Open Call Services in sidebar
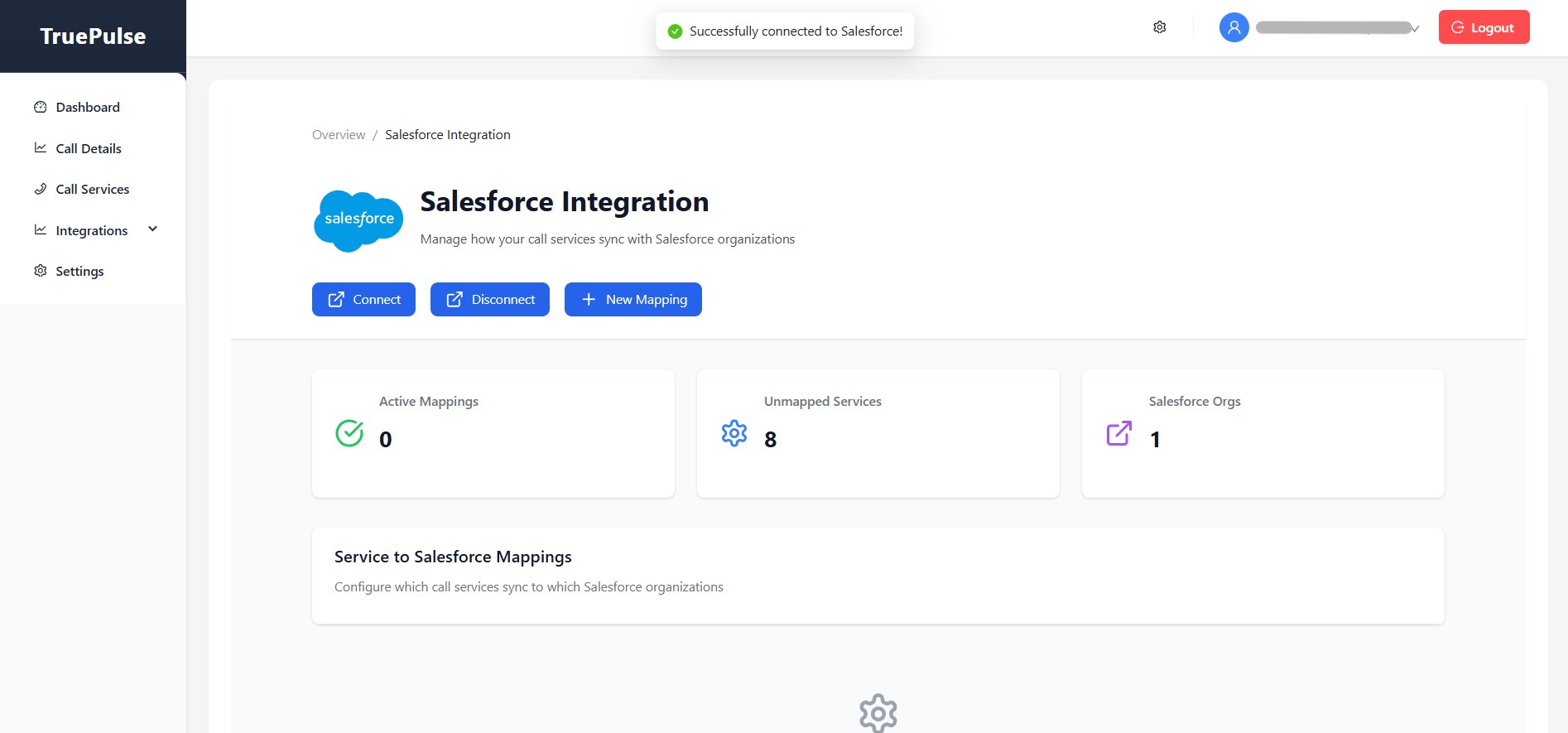This screenshot has width=1568, height=733. 92,189
